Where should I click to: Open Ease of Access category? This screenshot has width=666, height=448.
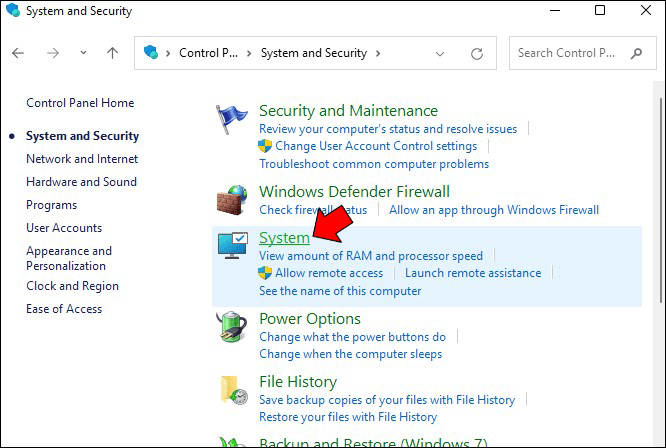(64, 309)
